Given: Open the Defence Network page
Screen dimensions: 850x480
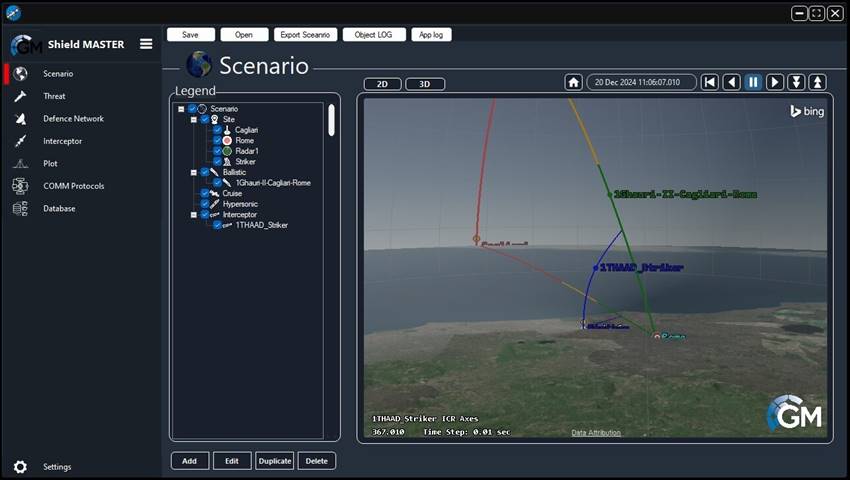Looking at the screenshot, I should [73, 119].
